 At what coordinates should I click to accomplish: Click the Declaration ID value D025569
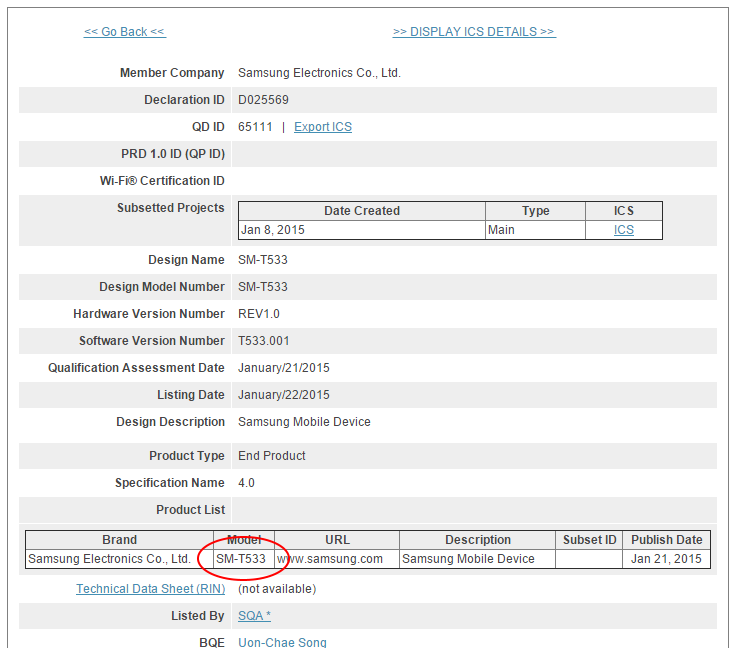tap(263, 100)
